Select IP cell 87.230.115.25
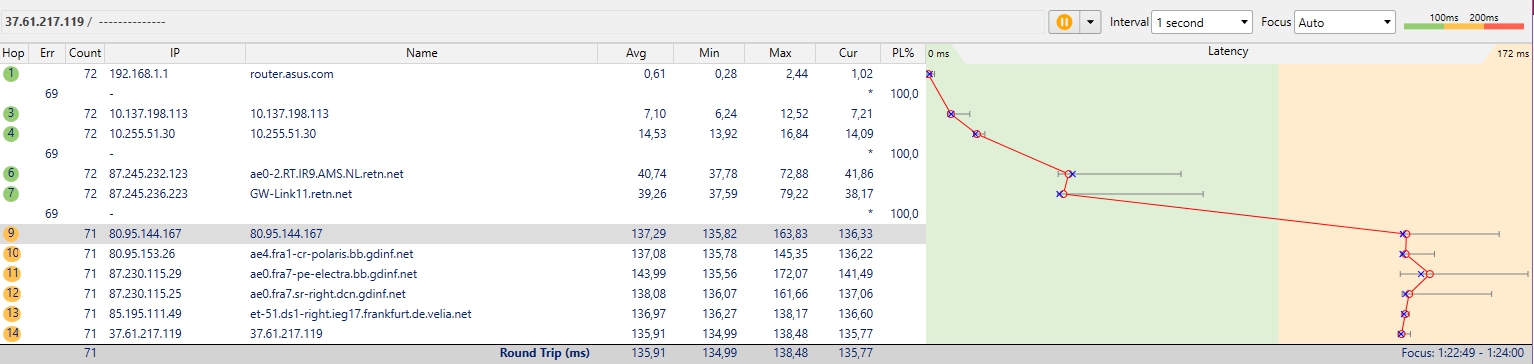Image resolution: width=1534 pixels, height=364 pixels. tap(146, 294)
